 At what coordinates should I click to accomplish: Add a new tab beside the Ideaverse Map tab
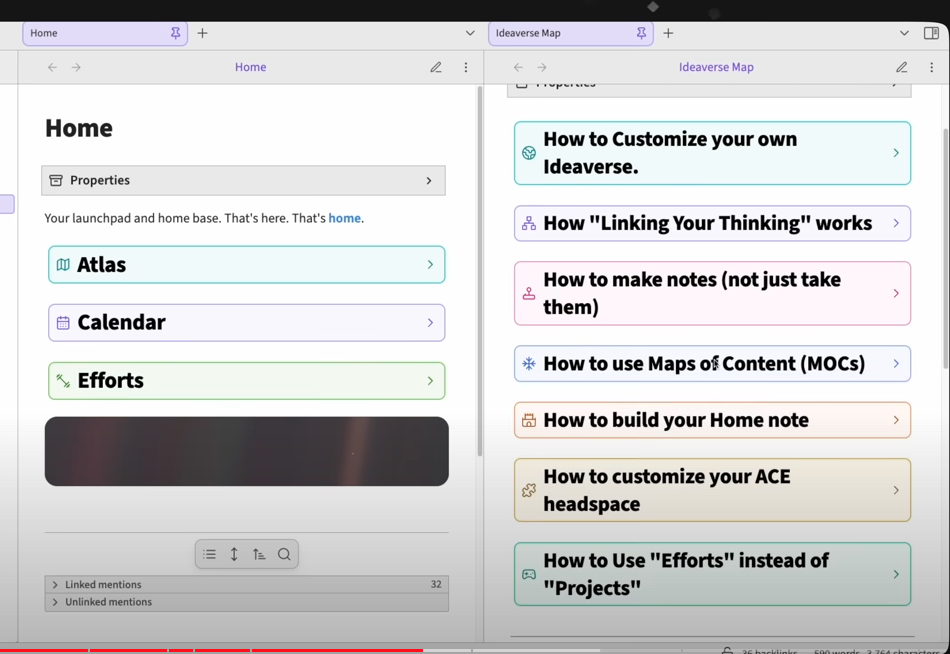pos(668,33)
